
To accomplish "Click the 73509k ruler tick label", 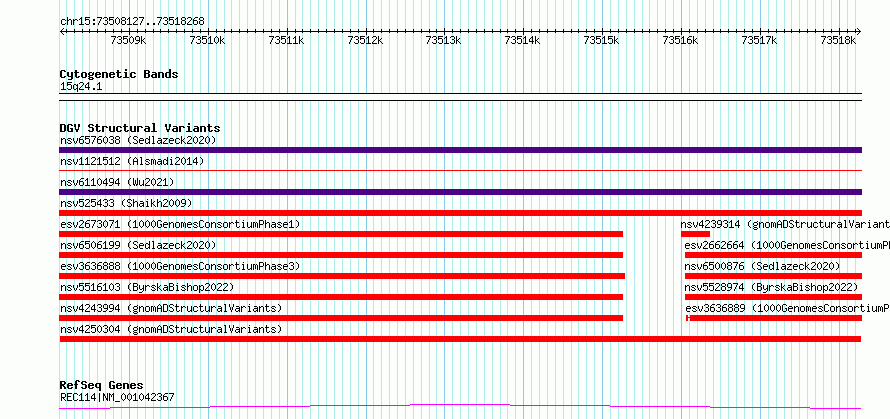I will click(129, 40).
